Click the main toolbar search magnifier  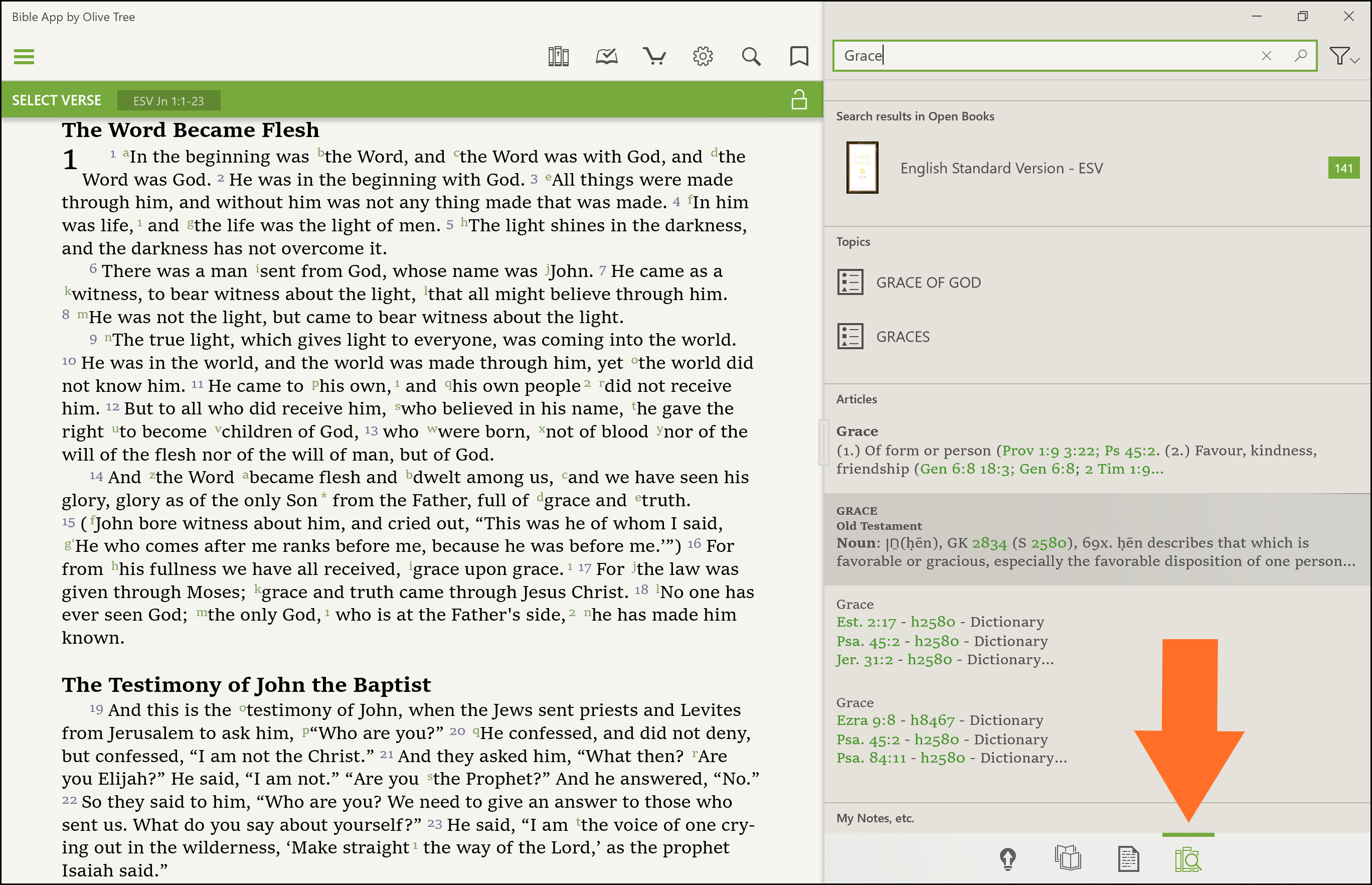[751, 56]
